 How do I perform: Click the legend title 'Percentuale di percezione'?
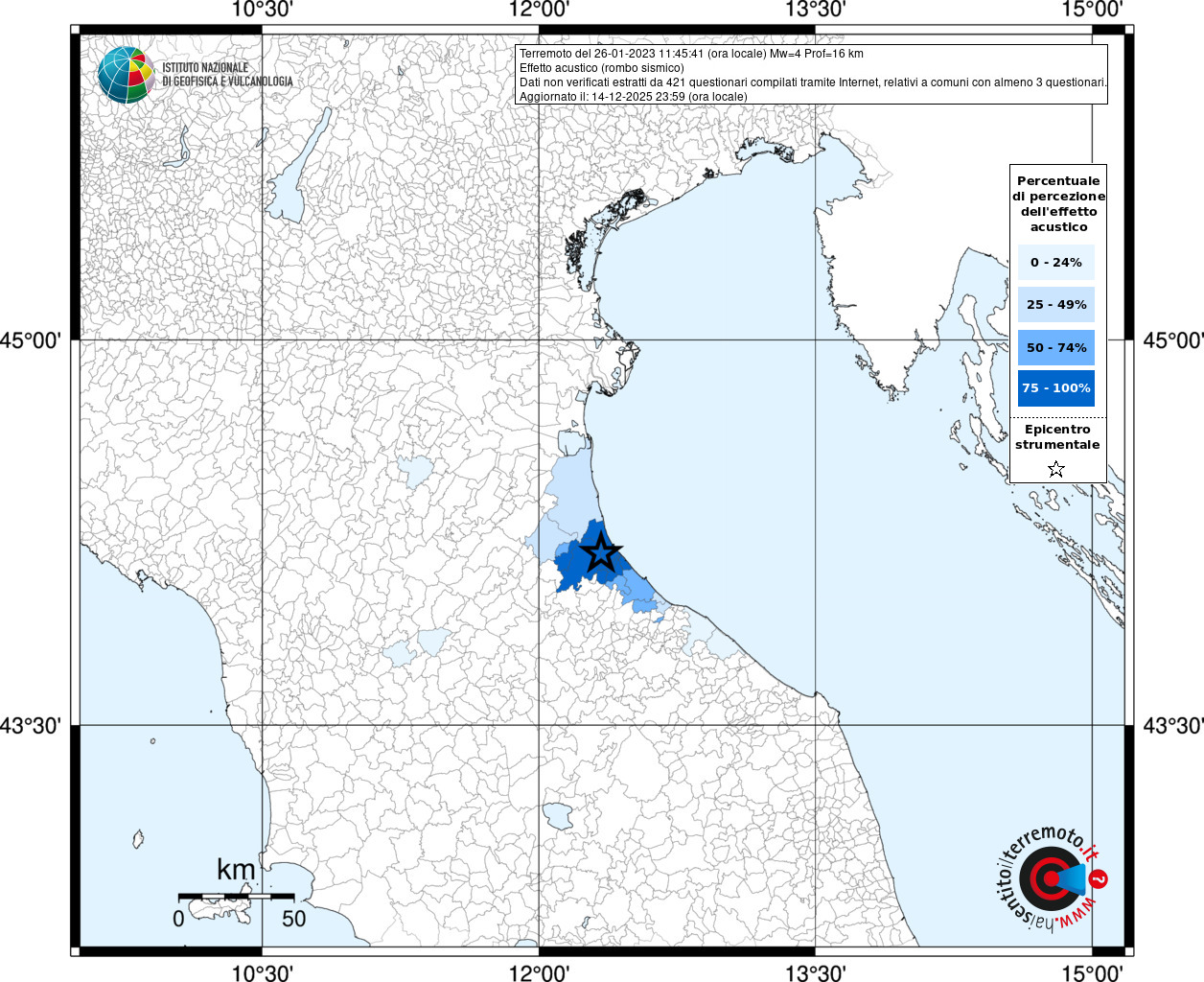1058,203
